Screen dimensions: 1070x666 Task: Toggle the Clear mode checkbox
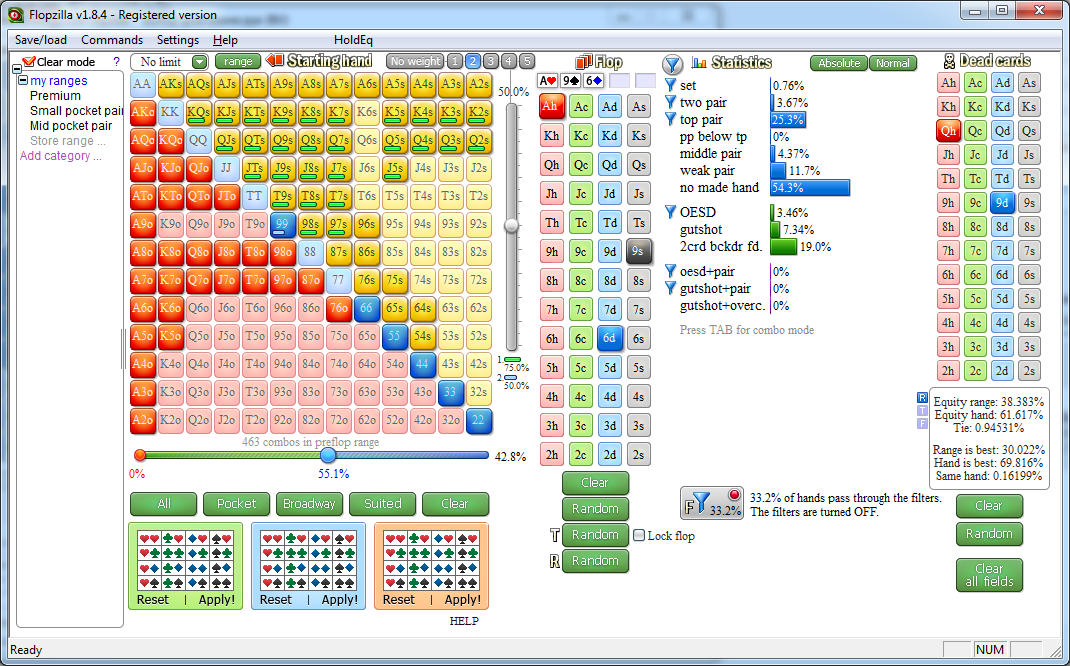click(x=29, y=61)
